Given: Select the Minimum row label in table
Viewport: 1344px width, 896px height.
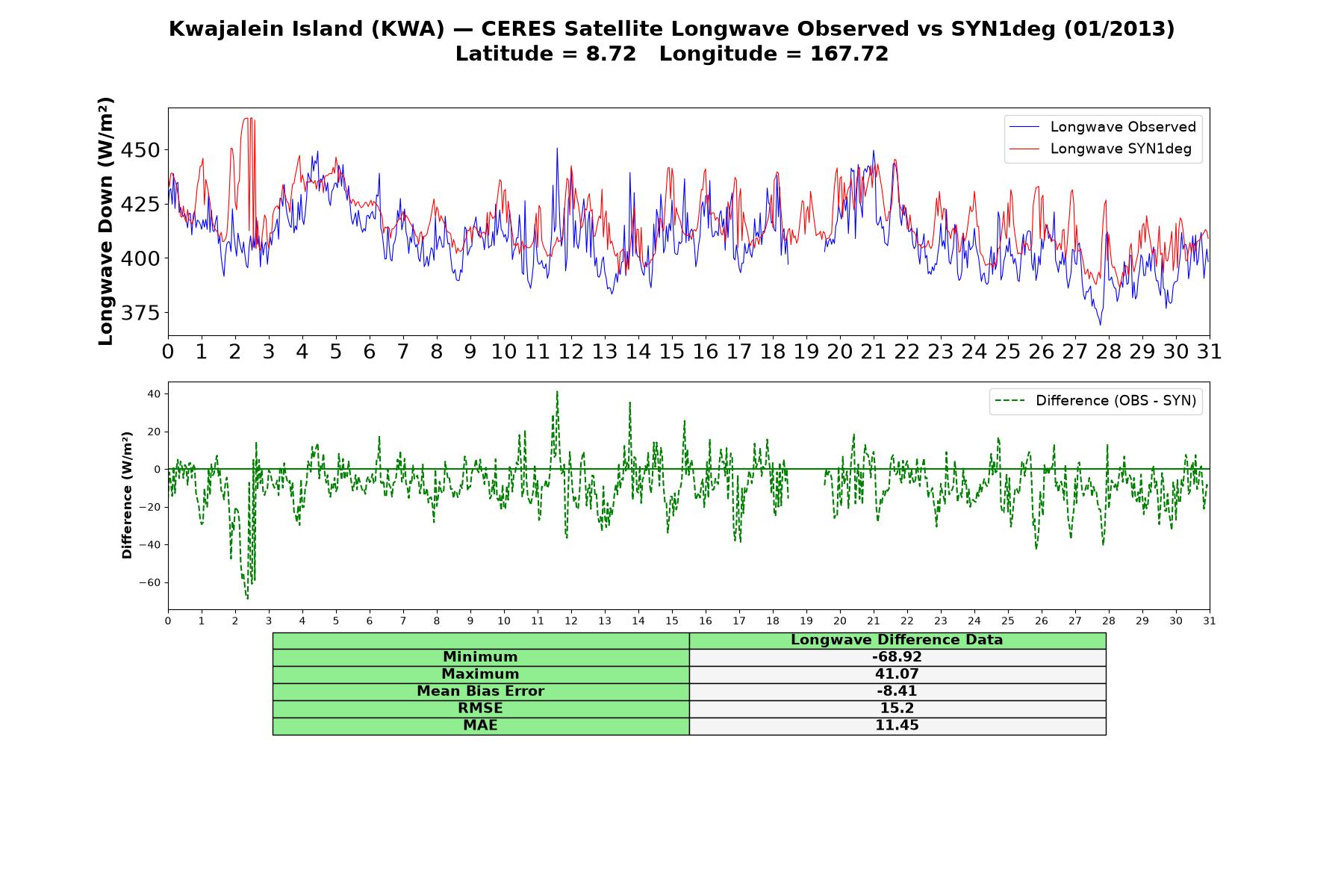Looking at the screenshot, I should 480,657.
